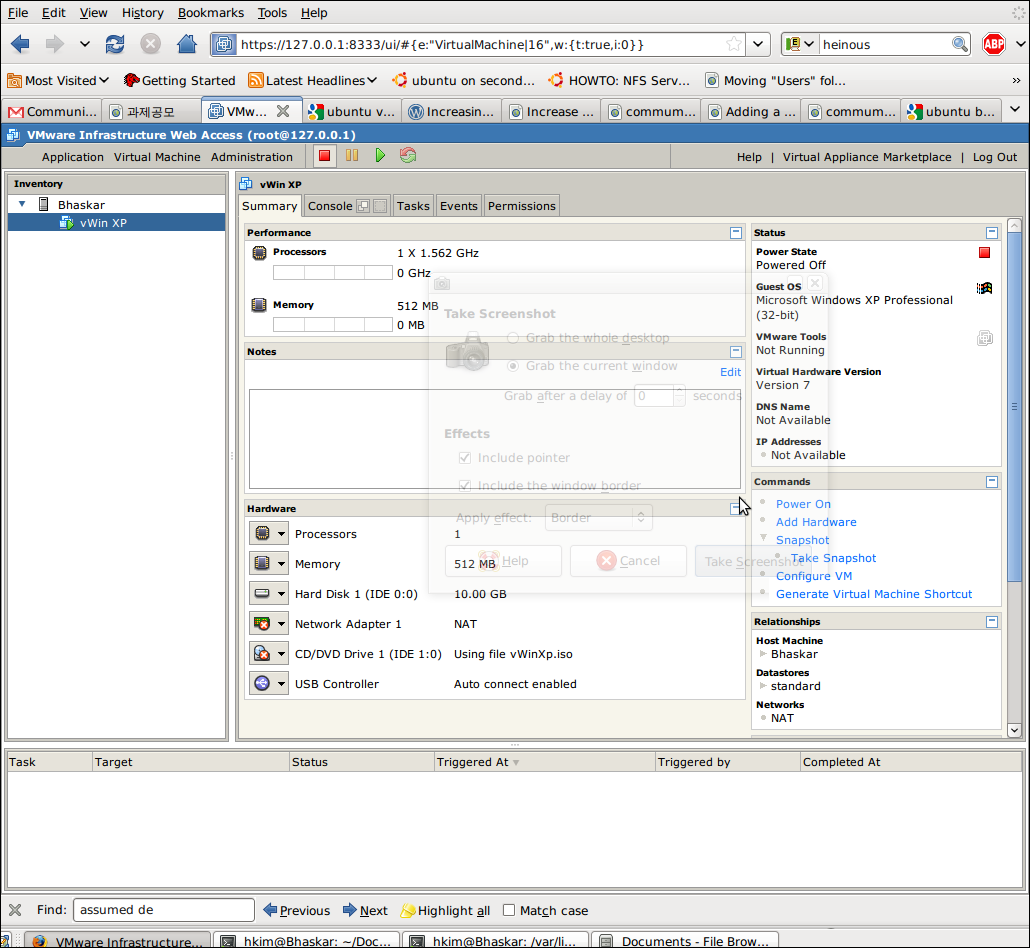1030x948 pixels.
Task: Open the History menu
Action: click(143, 12)
